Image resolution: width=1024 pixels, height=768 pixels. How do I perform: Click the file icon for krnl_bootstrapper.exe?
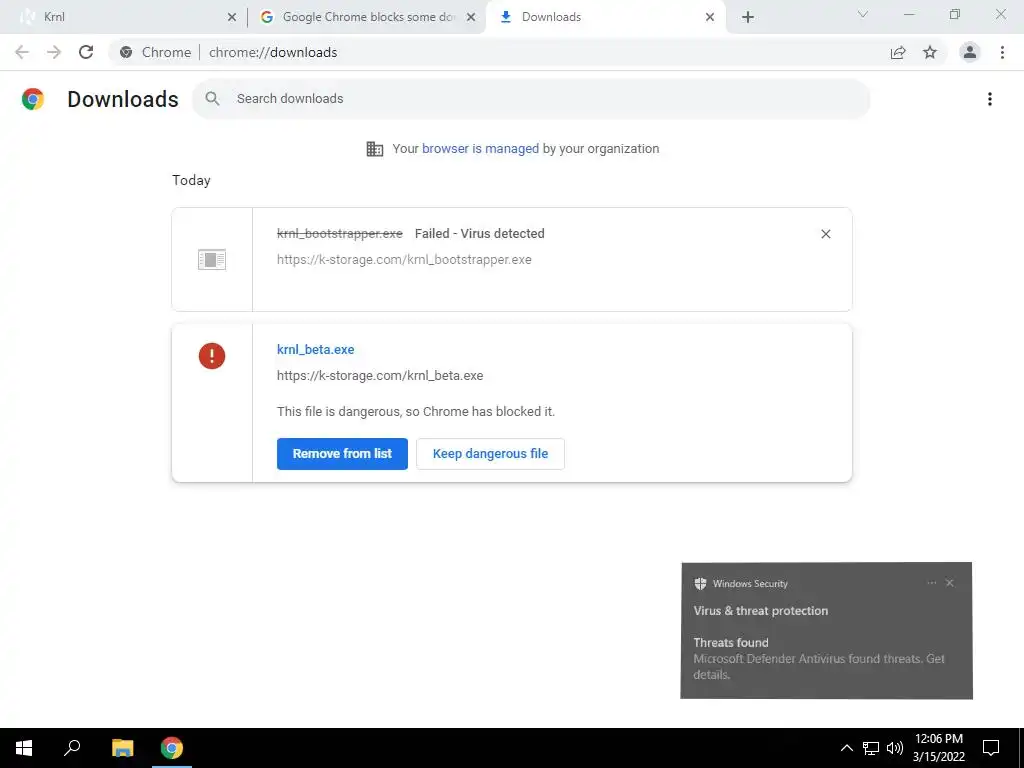pos(212,259)
